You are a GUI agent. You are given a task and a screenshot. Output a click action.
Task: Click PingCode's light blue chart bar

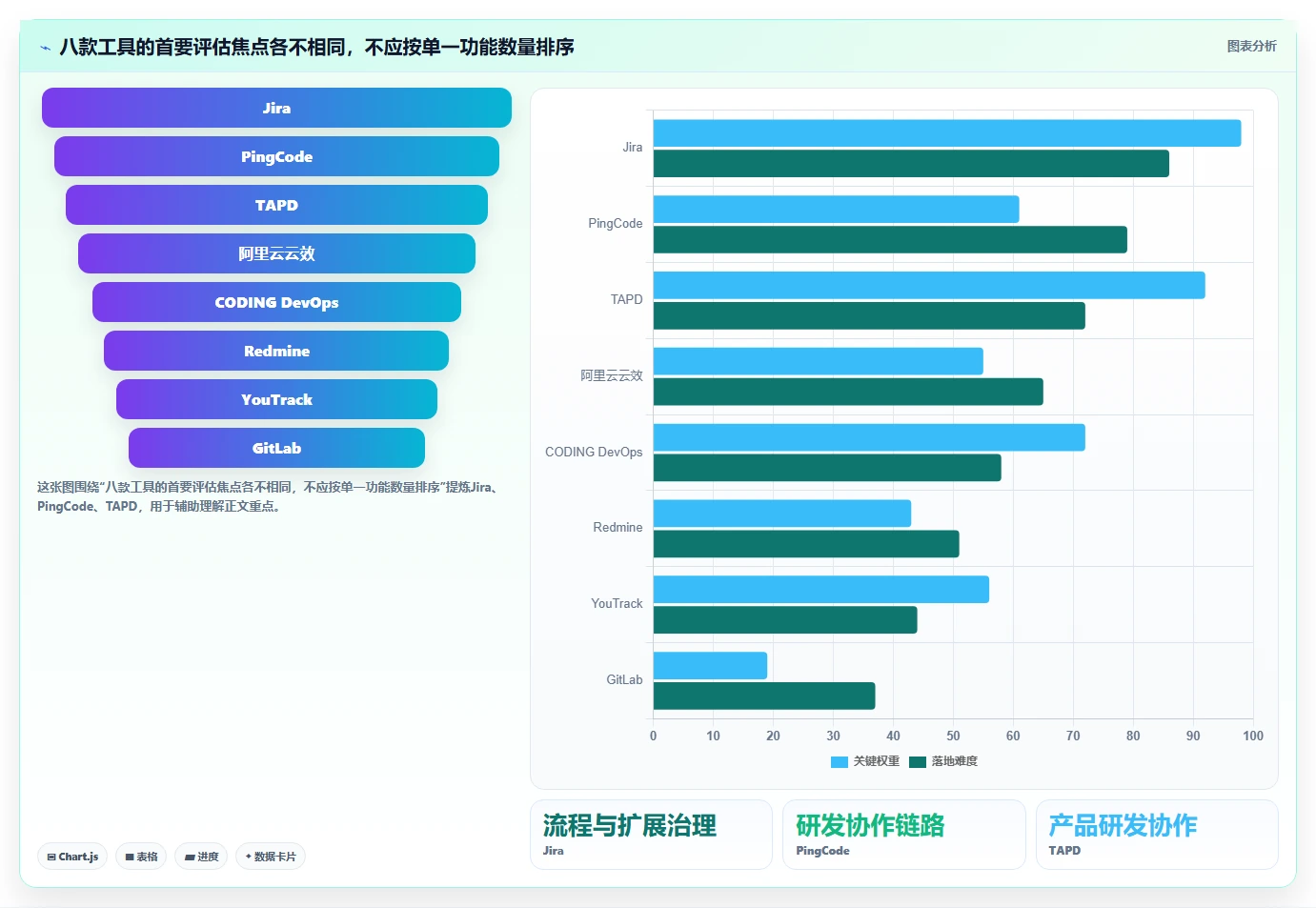click(837, 210)
